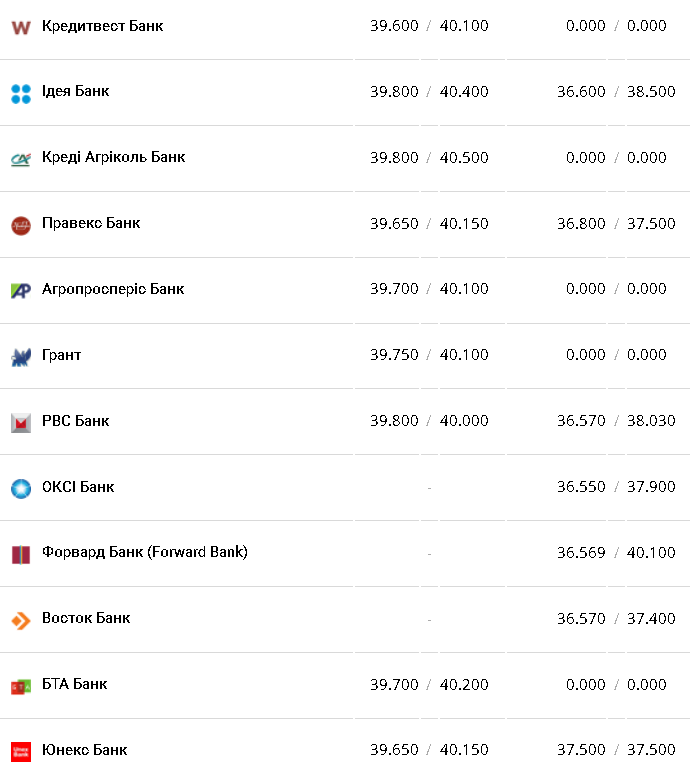Click the Юнекс Банк red logo
Screen dimensions: 690x770
pyautogui.click(x=21, y=751)
